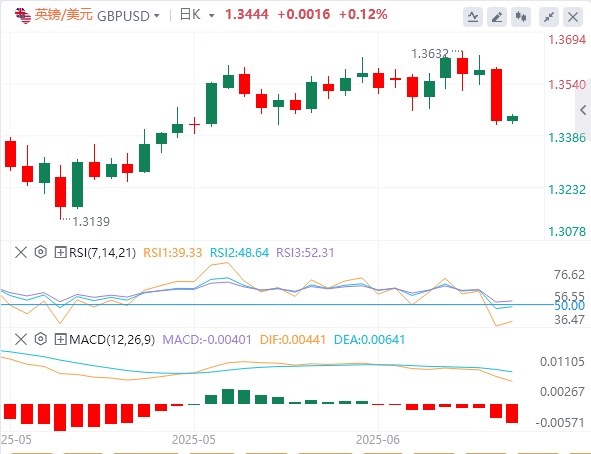Click the RSI 50.00 reference level
Image resolution: width=591 pixels, height=454 pixels.
(569, 306)
